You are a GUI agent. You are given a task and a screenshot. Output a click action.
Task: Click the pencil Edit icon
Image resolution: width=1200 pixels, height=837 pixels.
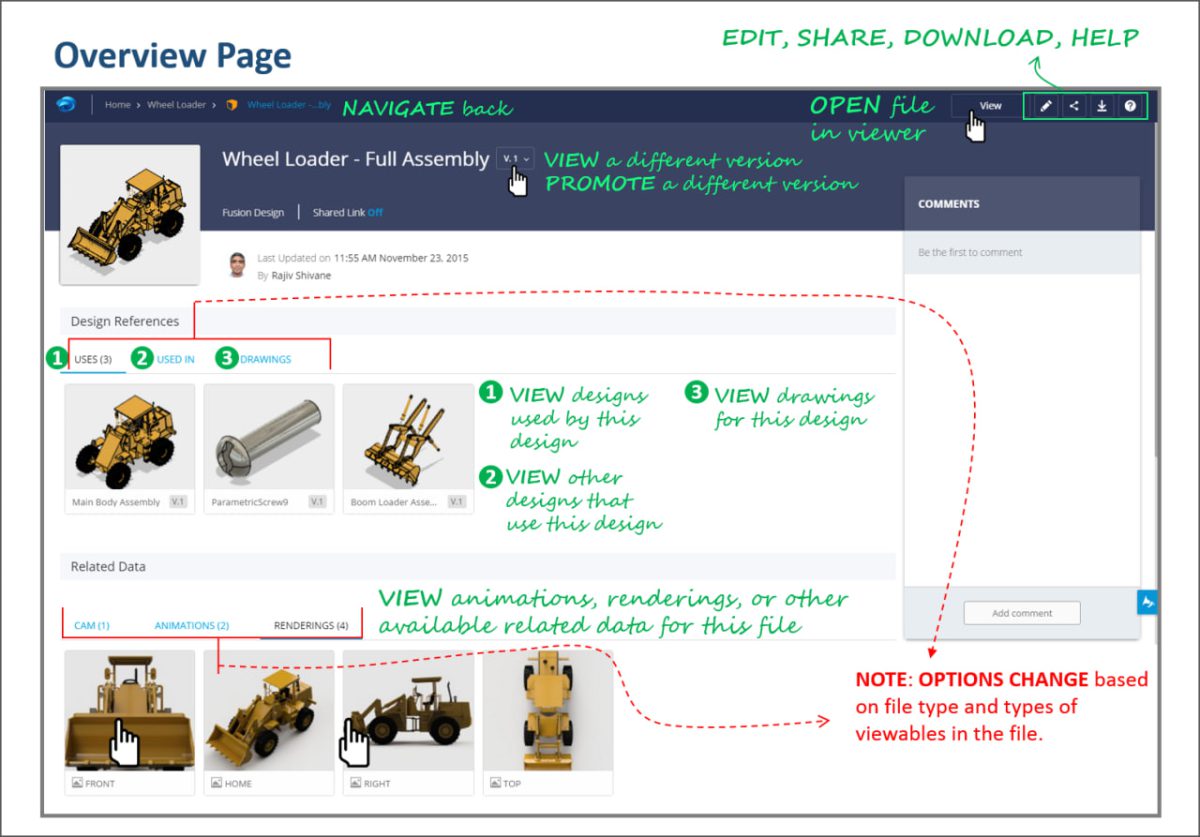tap(1045, 106)
